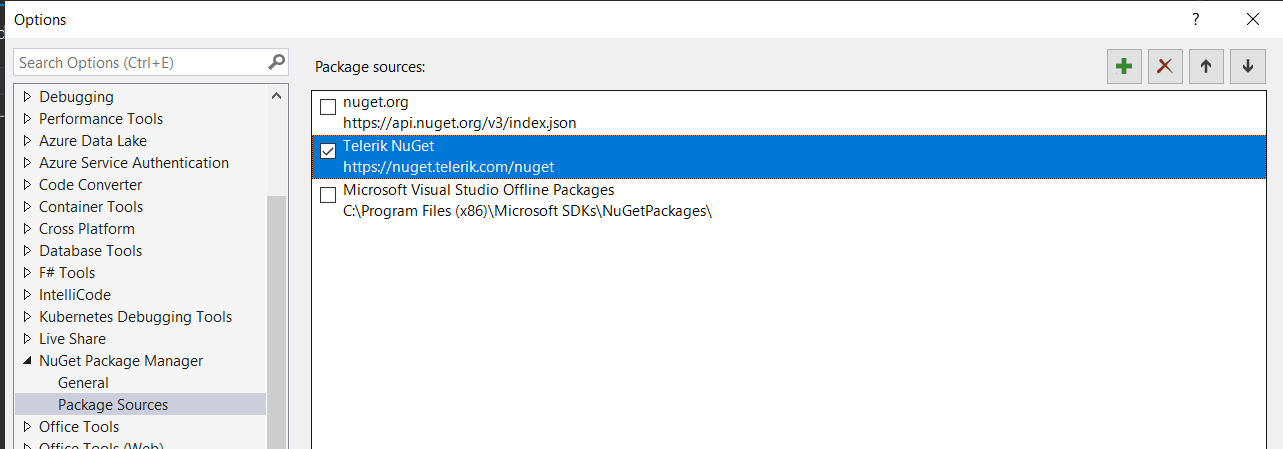
Task: Open the Live Share options category
Action: point(72,339)
